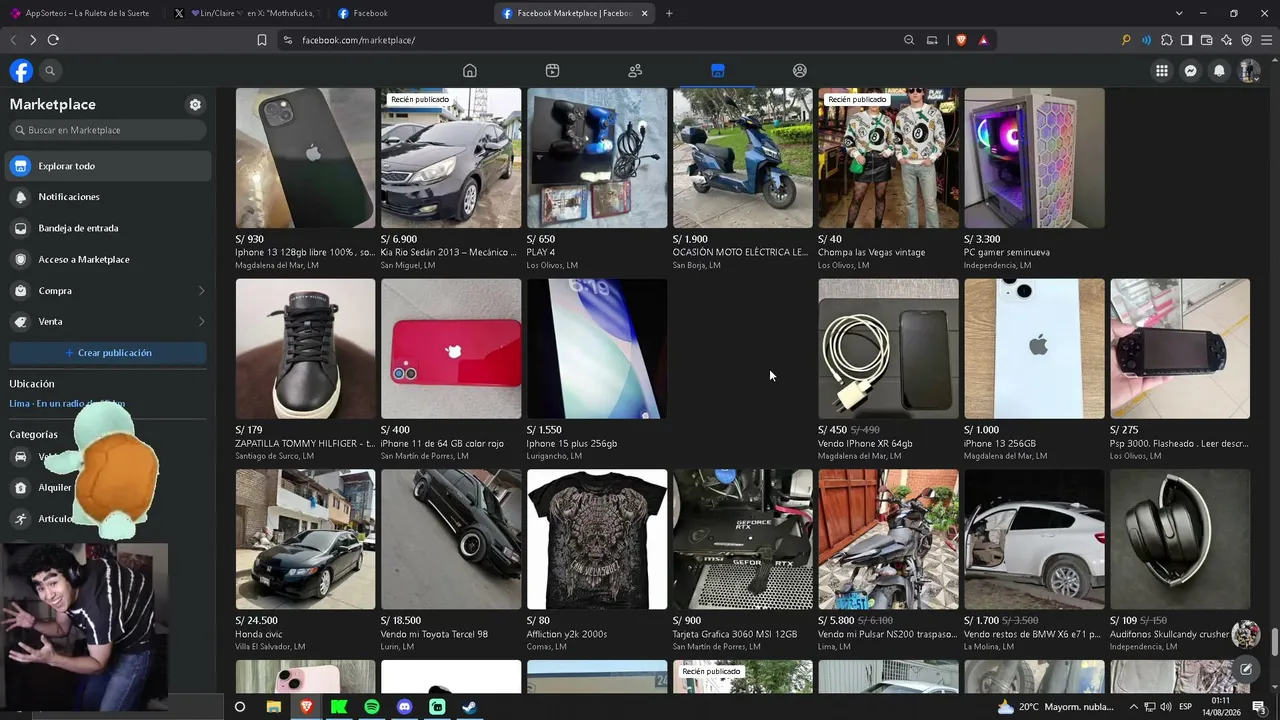Viewport: 1280px width, 720px height.
Task: Open Steam from taskbar
Action: pos(470,707)
